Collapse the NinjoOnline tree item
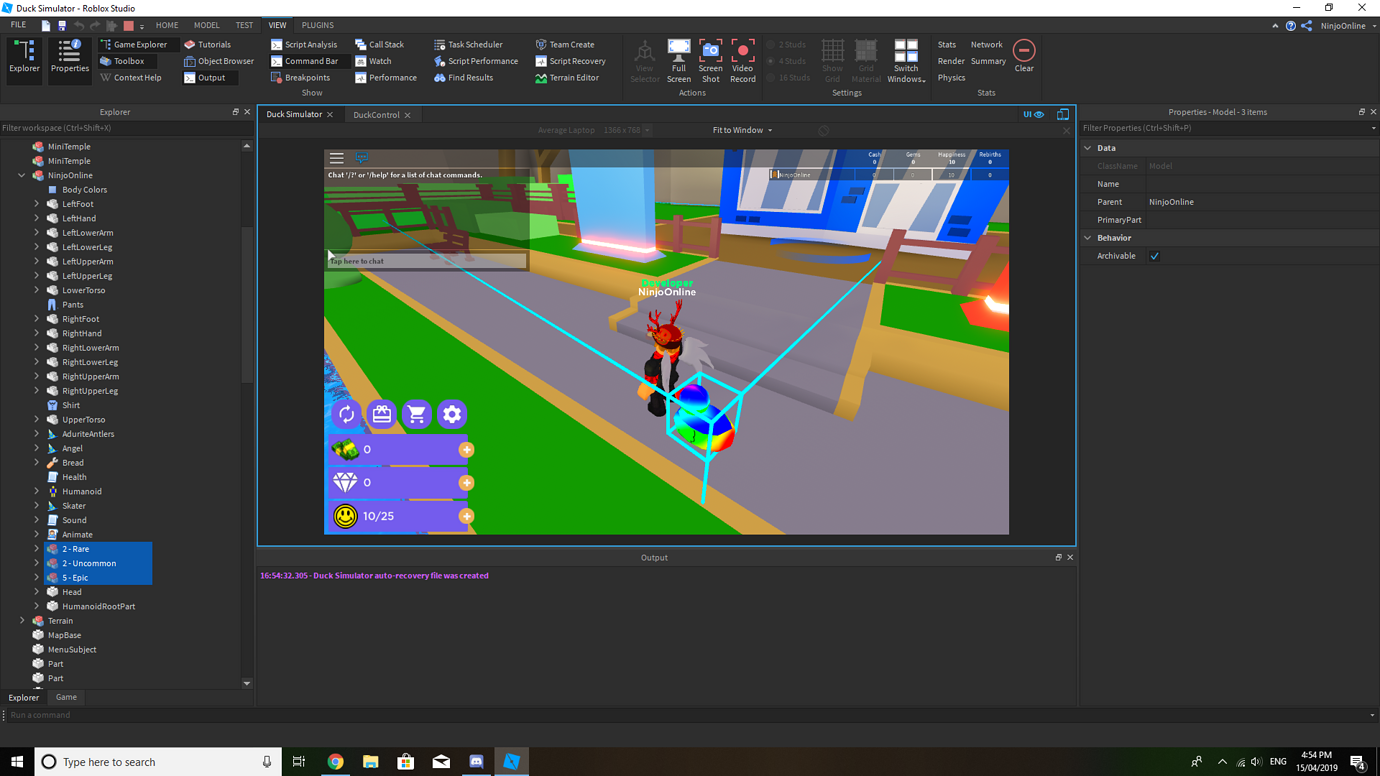The width and height of the screenshot is (1380, 776). tap(22, 175)
